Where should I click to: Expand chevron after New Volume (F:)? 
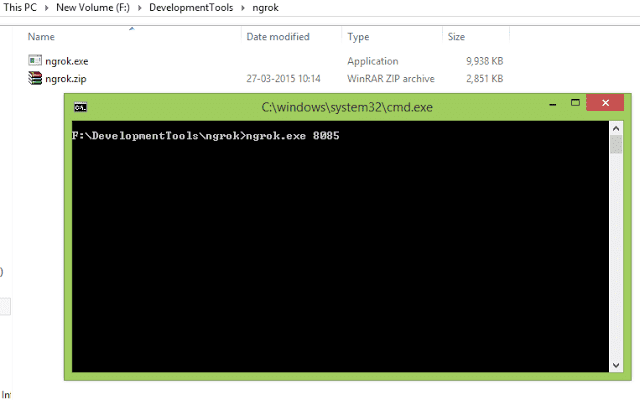(x=139, y=8)
